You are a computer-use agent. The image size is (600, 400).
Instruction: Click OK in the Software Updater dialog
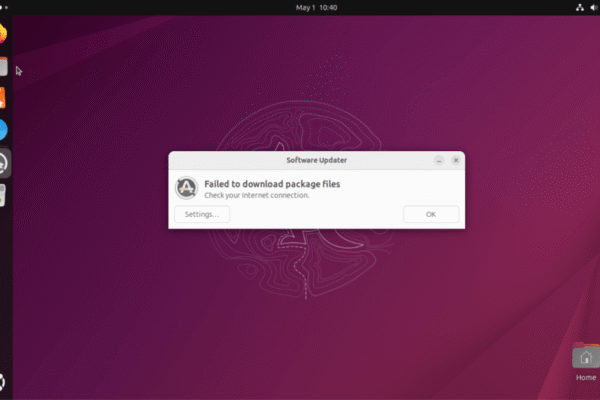click(431, 214)
